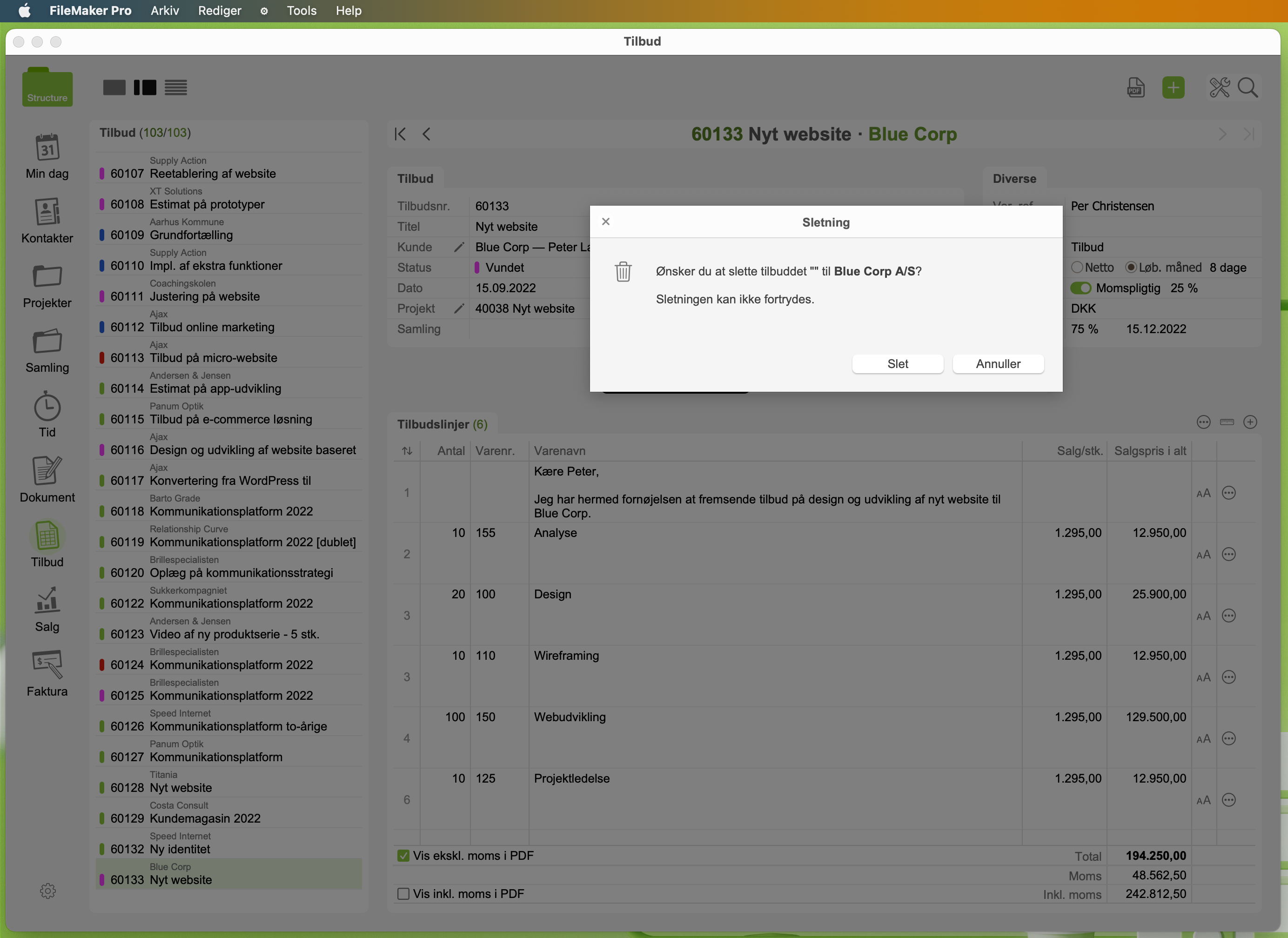Click the PDF export icon
Screen dimensions: 1288x938
(1135, 87)
